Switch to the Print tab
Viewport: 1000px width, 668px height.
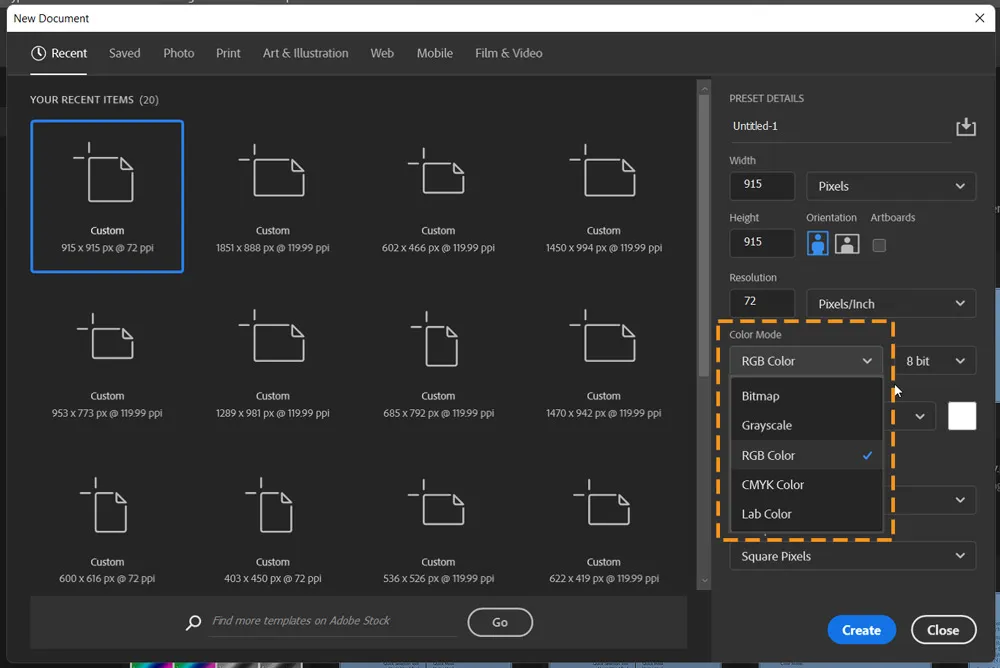click(x=228, y=53)
